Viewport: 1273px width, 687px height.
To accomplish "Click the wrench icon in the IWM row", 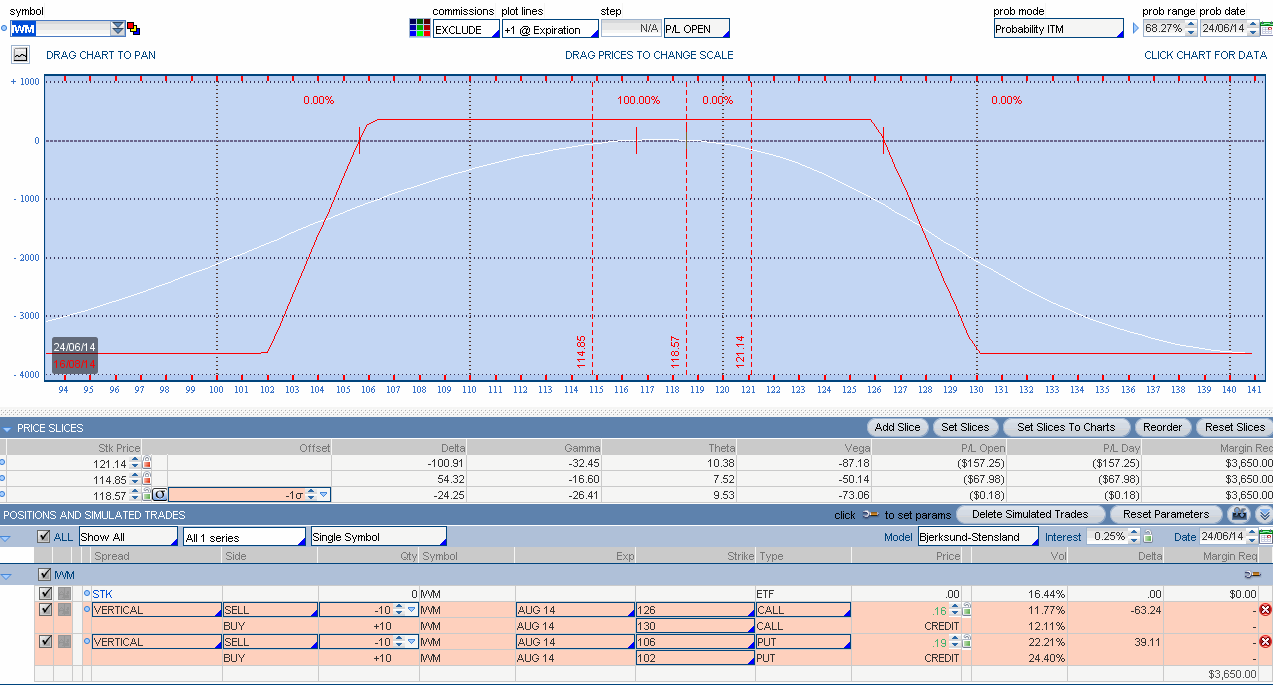I will coord(1252,575).
